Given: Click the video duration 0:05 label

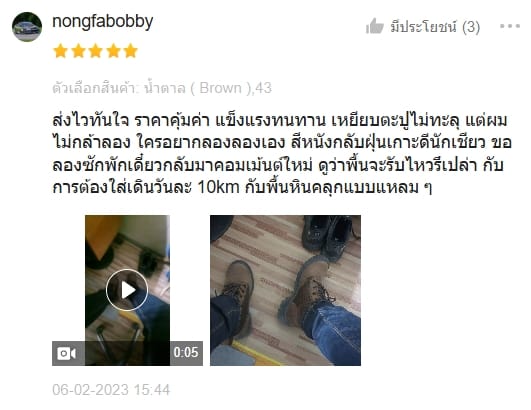Looking at the screenshot, I should click(x=186, y=352).
